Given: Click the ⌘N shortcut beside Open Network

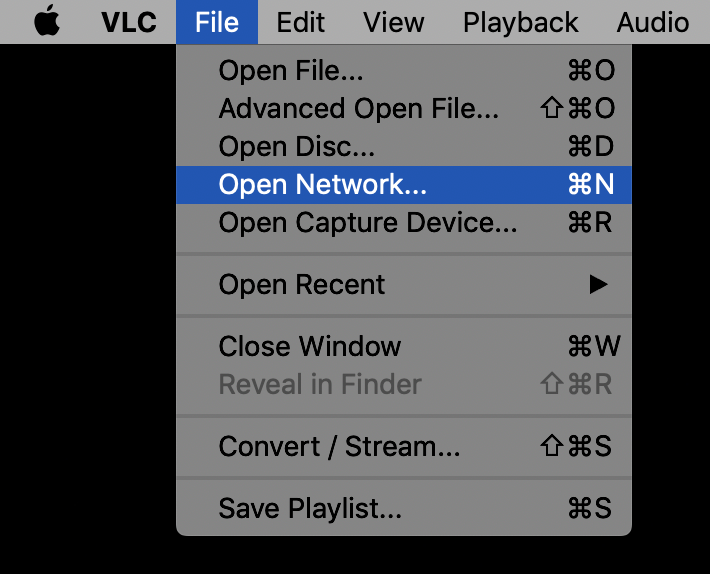Looking at the screenshot, I should (591, 184).
